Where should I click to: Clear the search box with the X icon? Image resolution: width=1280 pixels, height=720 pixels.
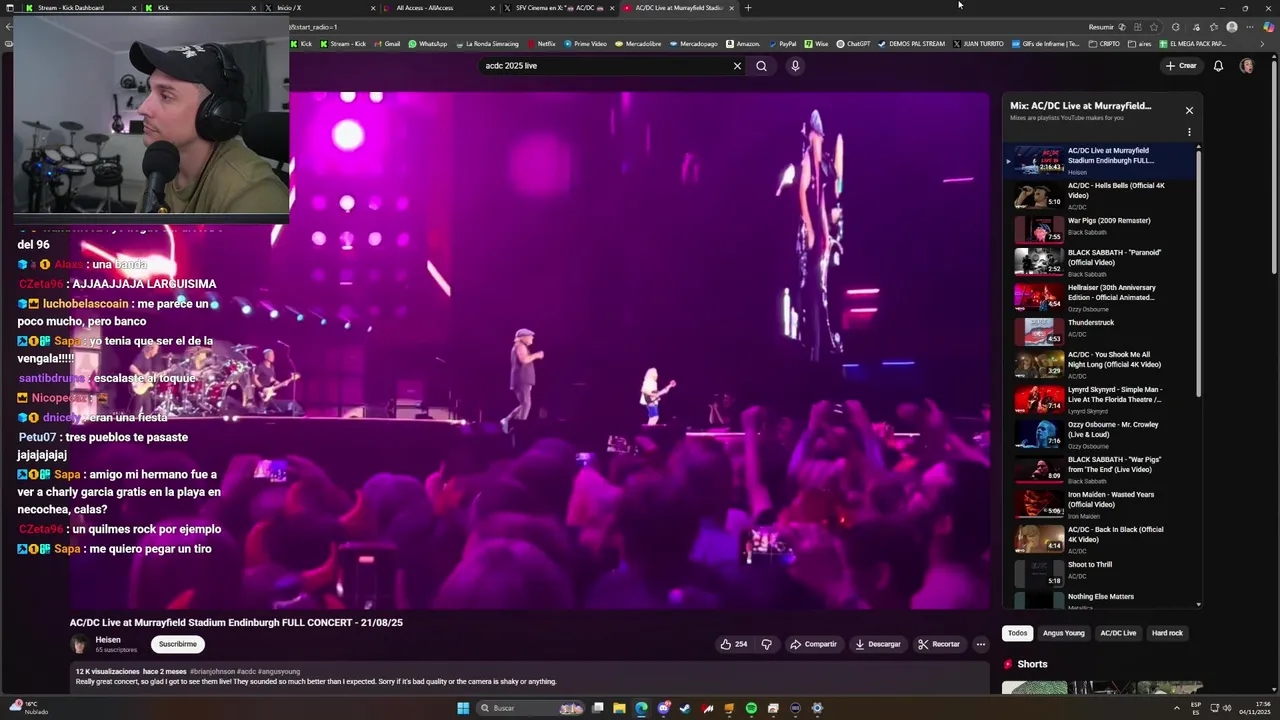coord(737,66)
